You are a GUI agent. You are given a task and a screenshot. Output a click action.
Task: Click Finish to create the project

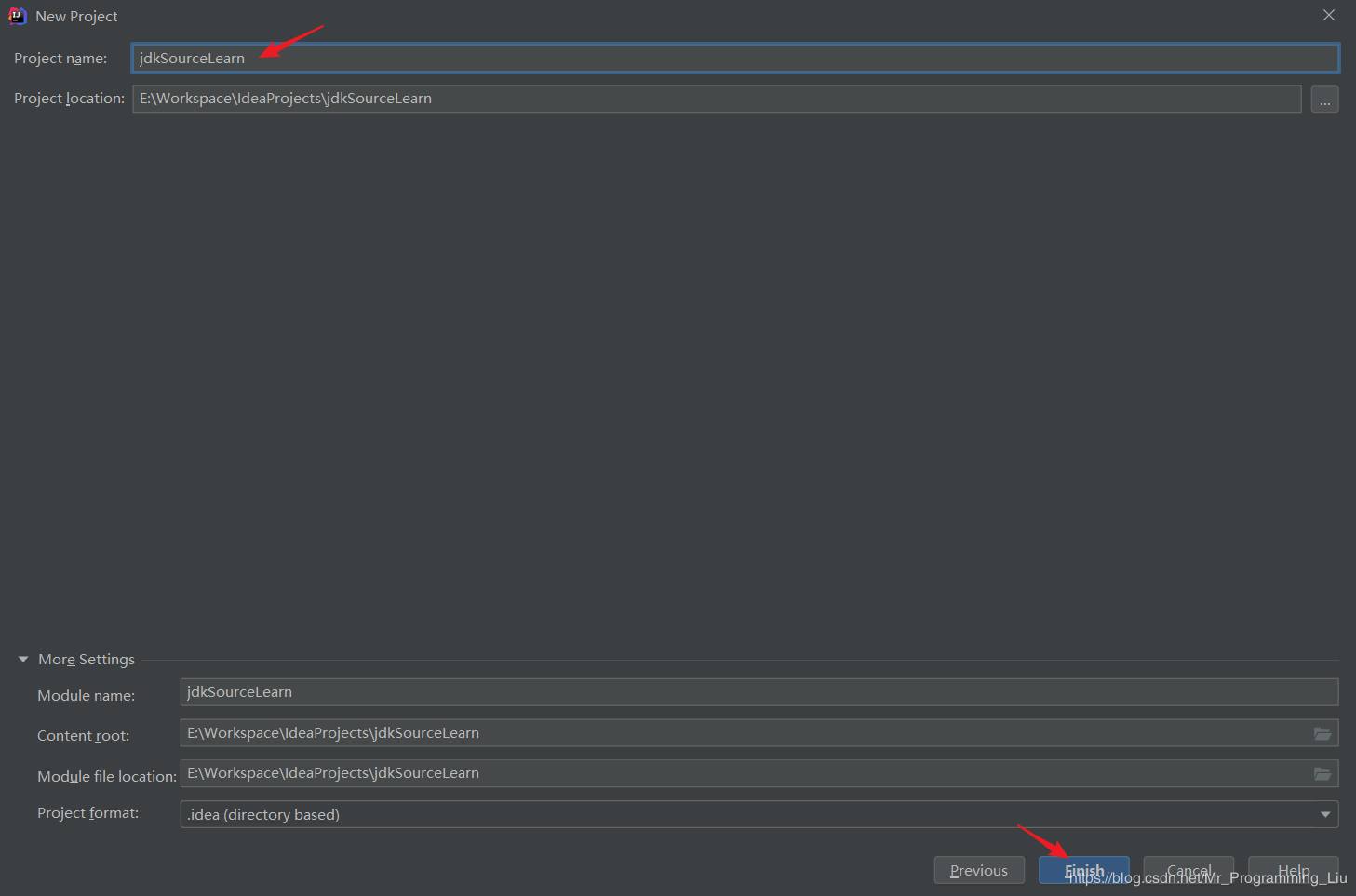pyautogui.click(x=1084, y=870)
